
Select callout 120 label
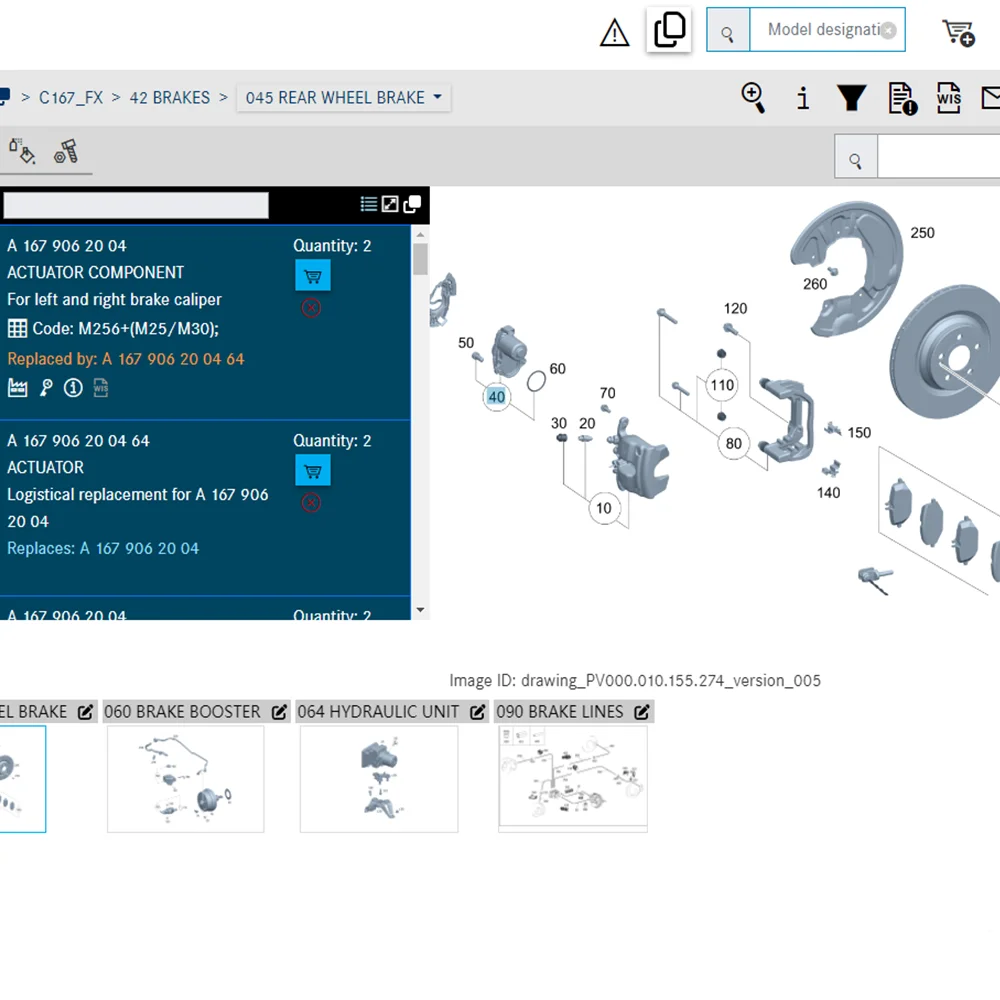click(x=735, y=309)
